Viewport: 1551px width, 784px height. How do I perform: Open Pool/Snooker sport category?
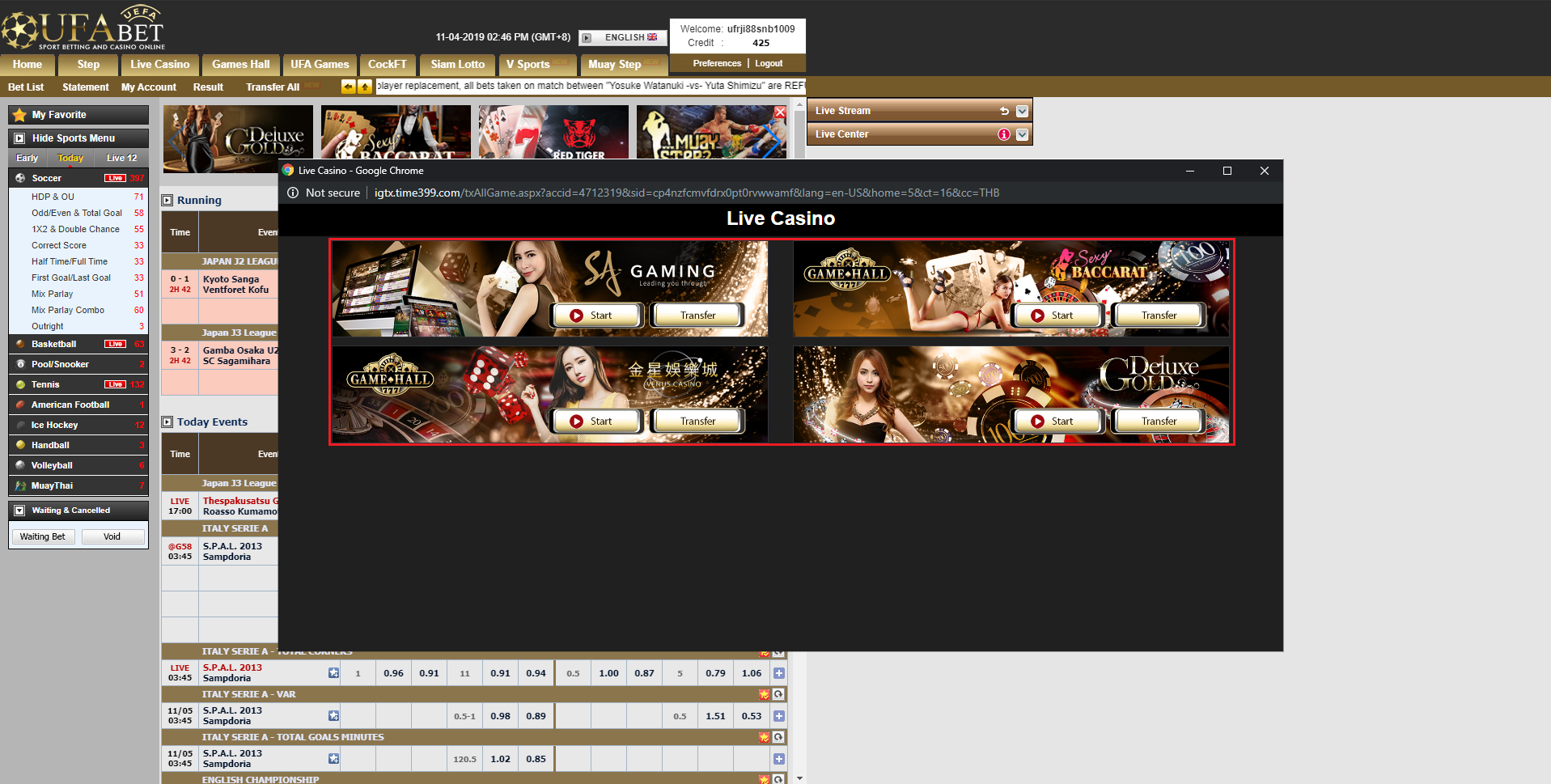(78, 364)
